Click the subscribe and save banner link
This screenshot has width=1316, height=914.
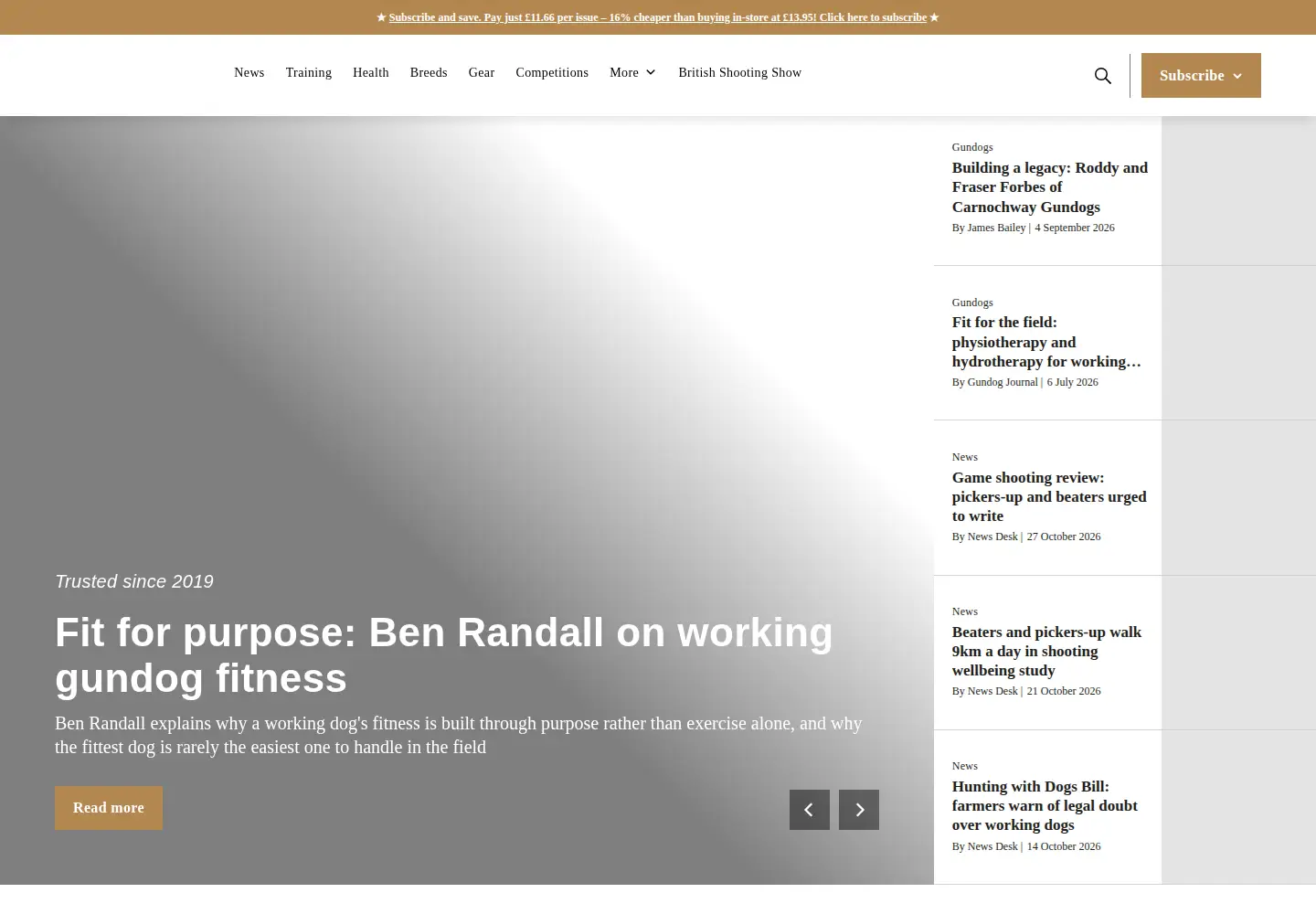click(658, 17)
